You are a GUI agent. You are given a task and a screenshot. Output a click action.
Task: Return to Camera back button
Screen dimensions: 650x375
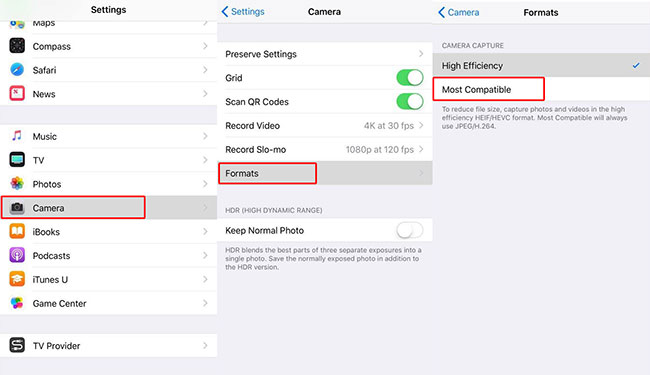[x=458, y=12]
